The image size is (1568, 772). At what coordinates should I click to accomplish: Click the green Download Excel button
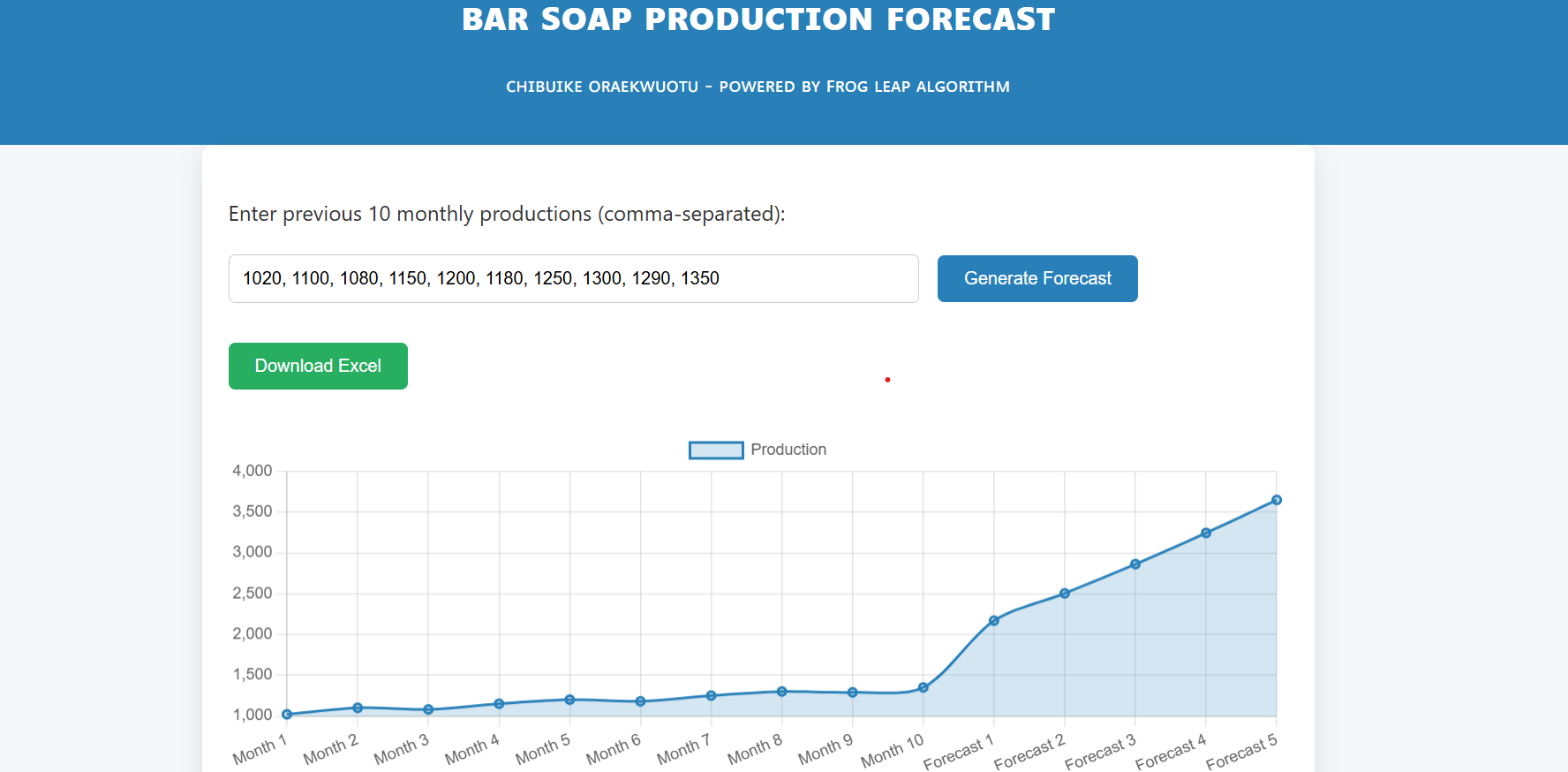pyautogui.click(x=318, y=367)
